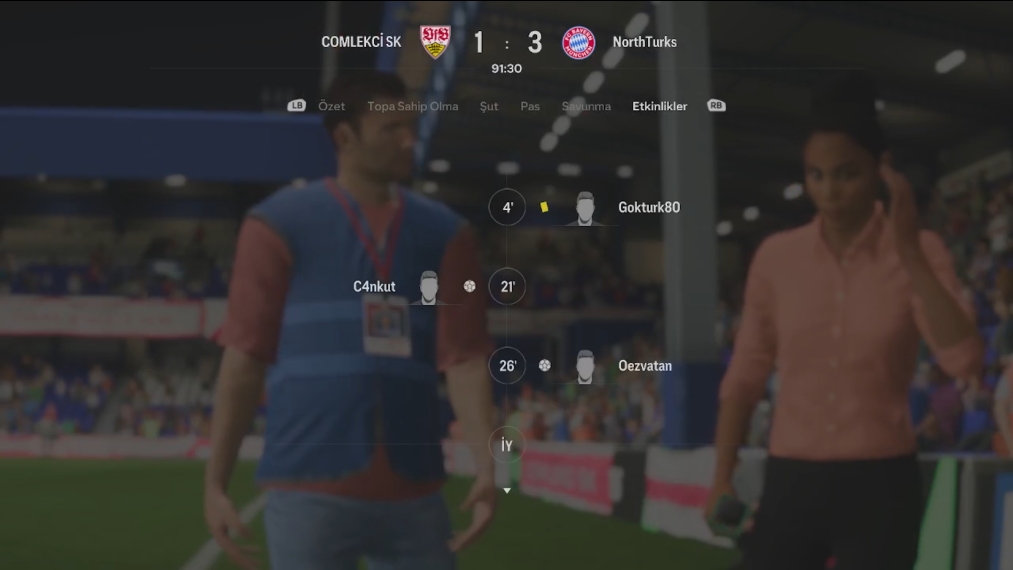Expand more events with the down arrow

coord(507,491)
